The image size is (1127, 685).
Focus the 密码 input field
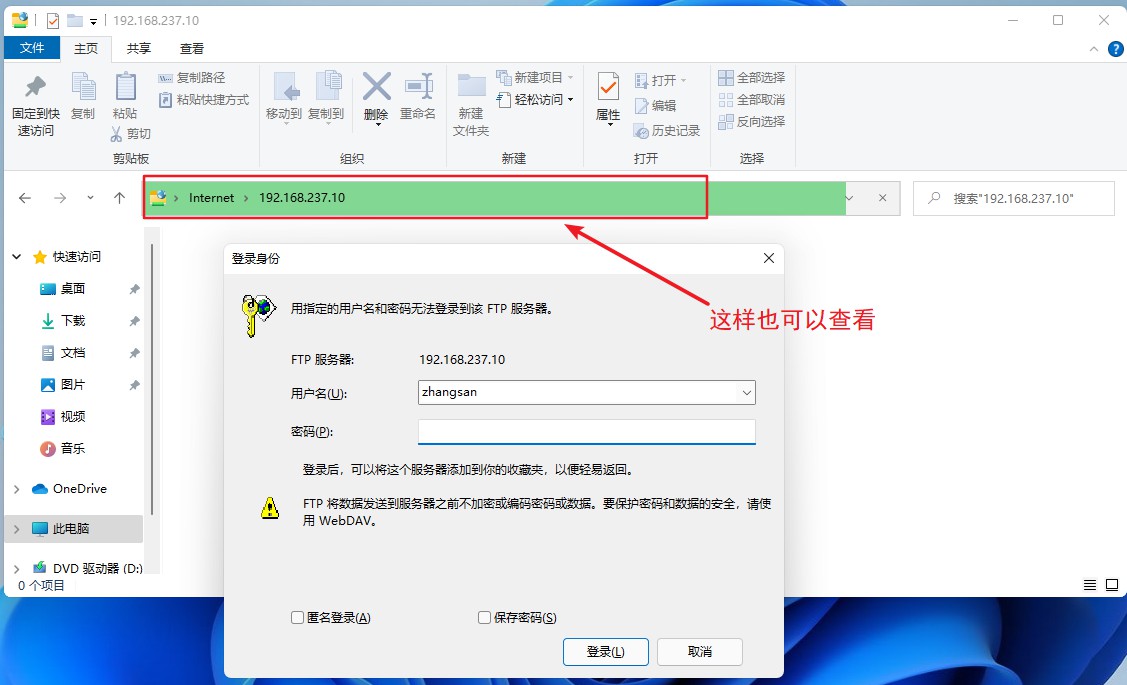point(586,431)
